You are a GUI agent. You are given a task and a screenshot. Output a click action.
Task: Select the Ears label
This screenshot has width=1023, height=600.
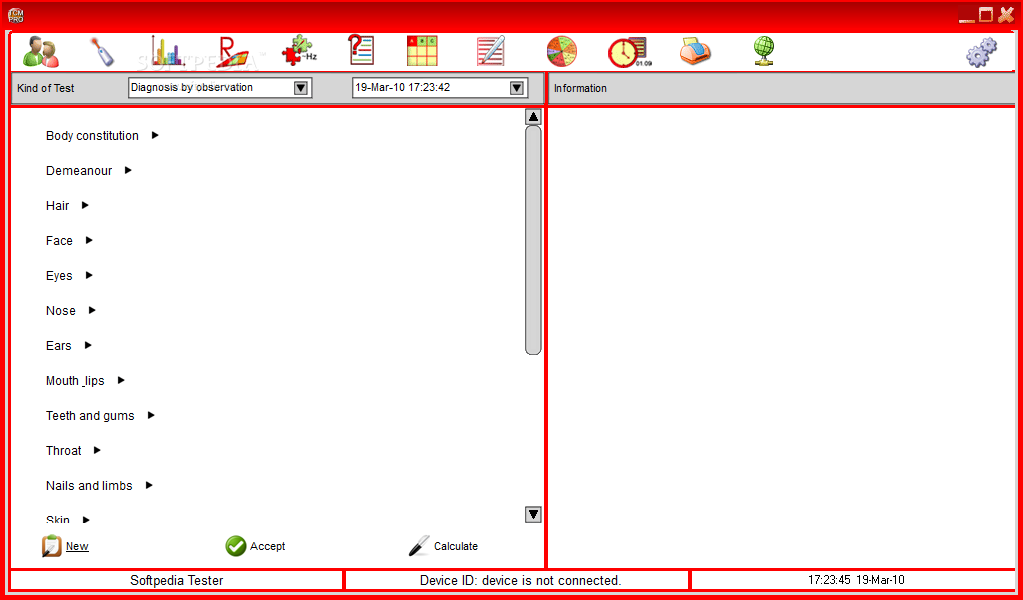coord(59,346)
